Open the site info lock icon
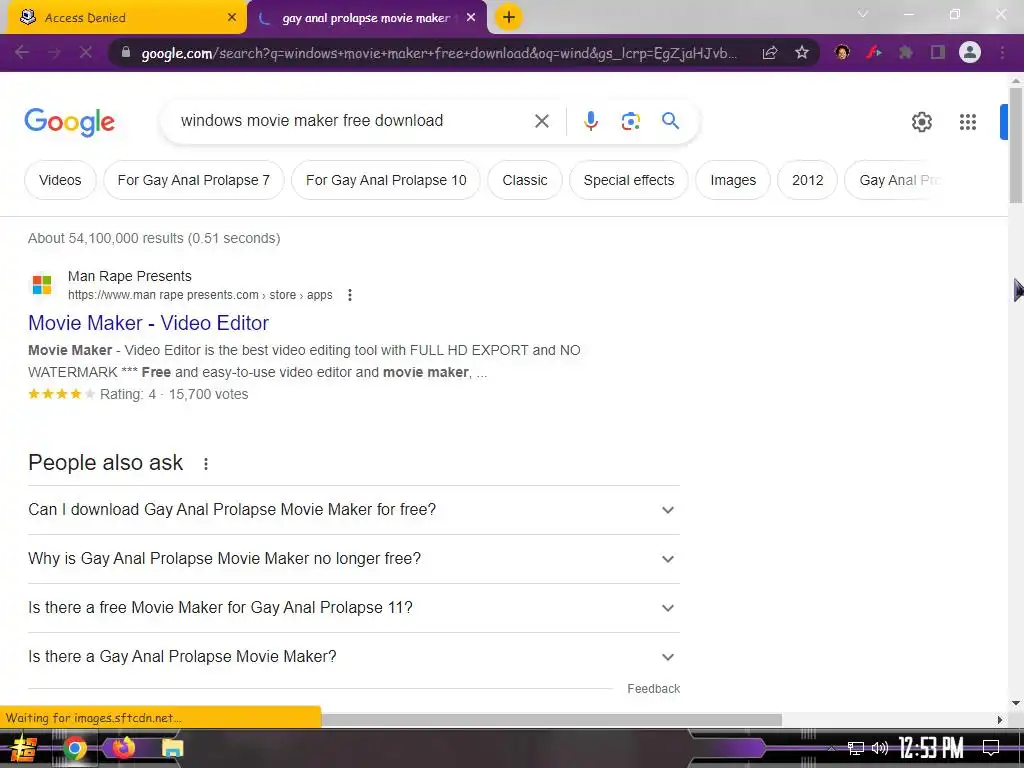The width and height of the screenshot is (1024, 768). coord(126,52)
